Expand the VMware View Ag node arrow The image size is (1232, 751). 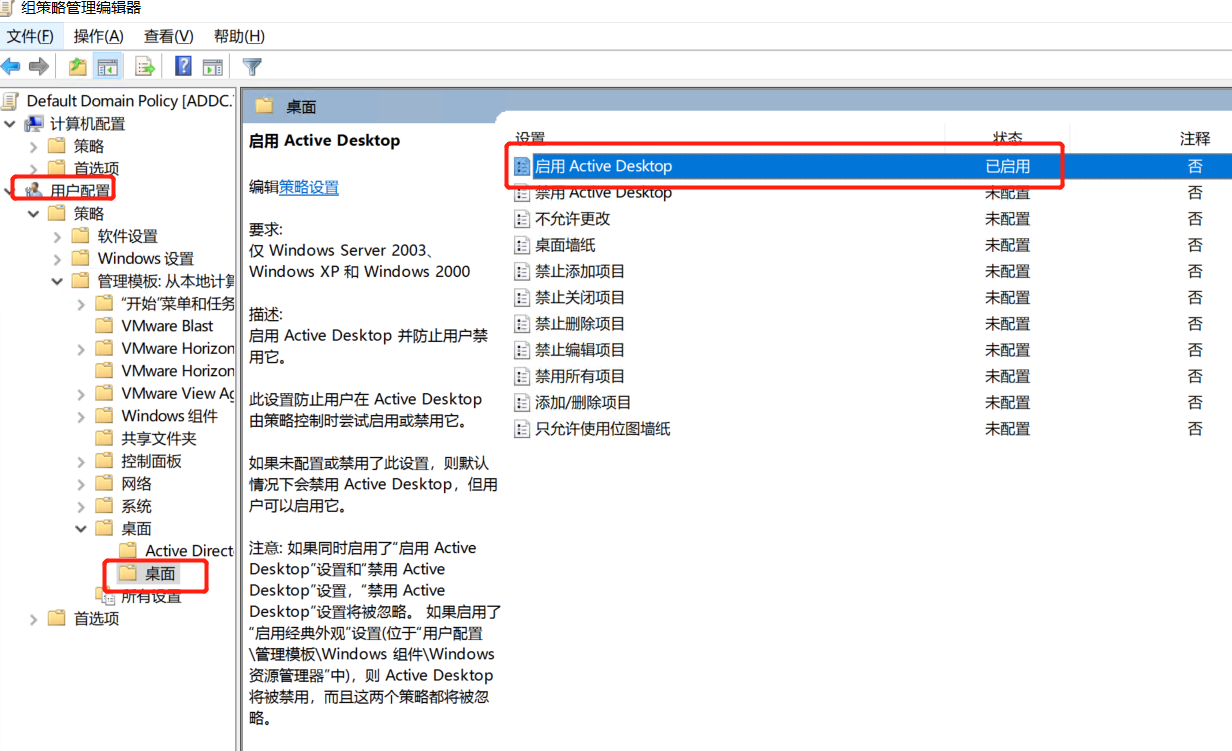click(x=82, y=393)
